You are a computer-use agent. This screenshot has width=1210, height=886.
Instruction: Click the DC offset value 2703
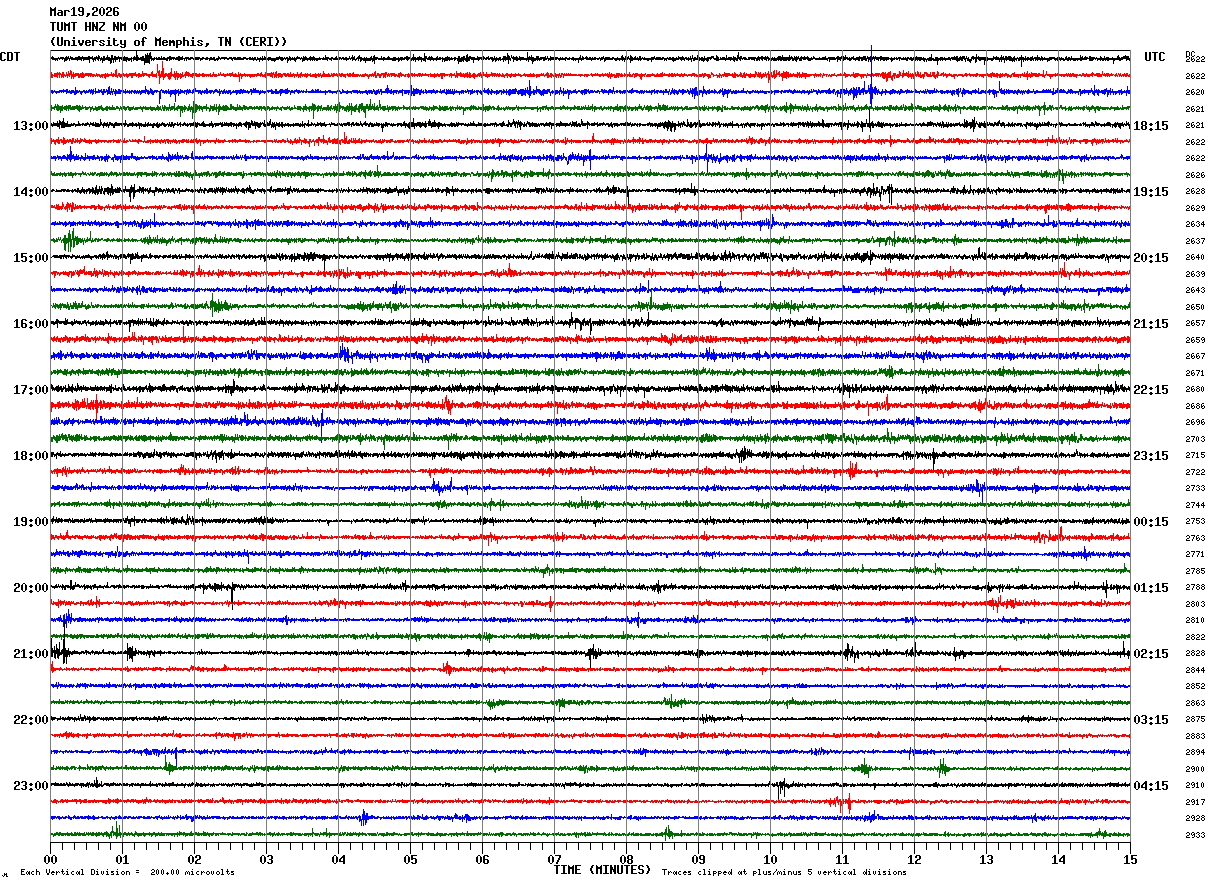click(x=1195, y=439)
